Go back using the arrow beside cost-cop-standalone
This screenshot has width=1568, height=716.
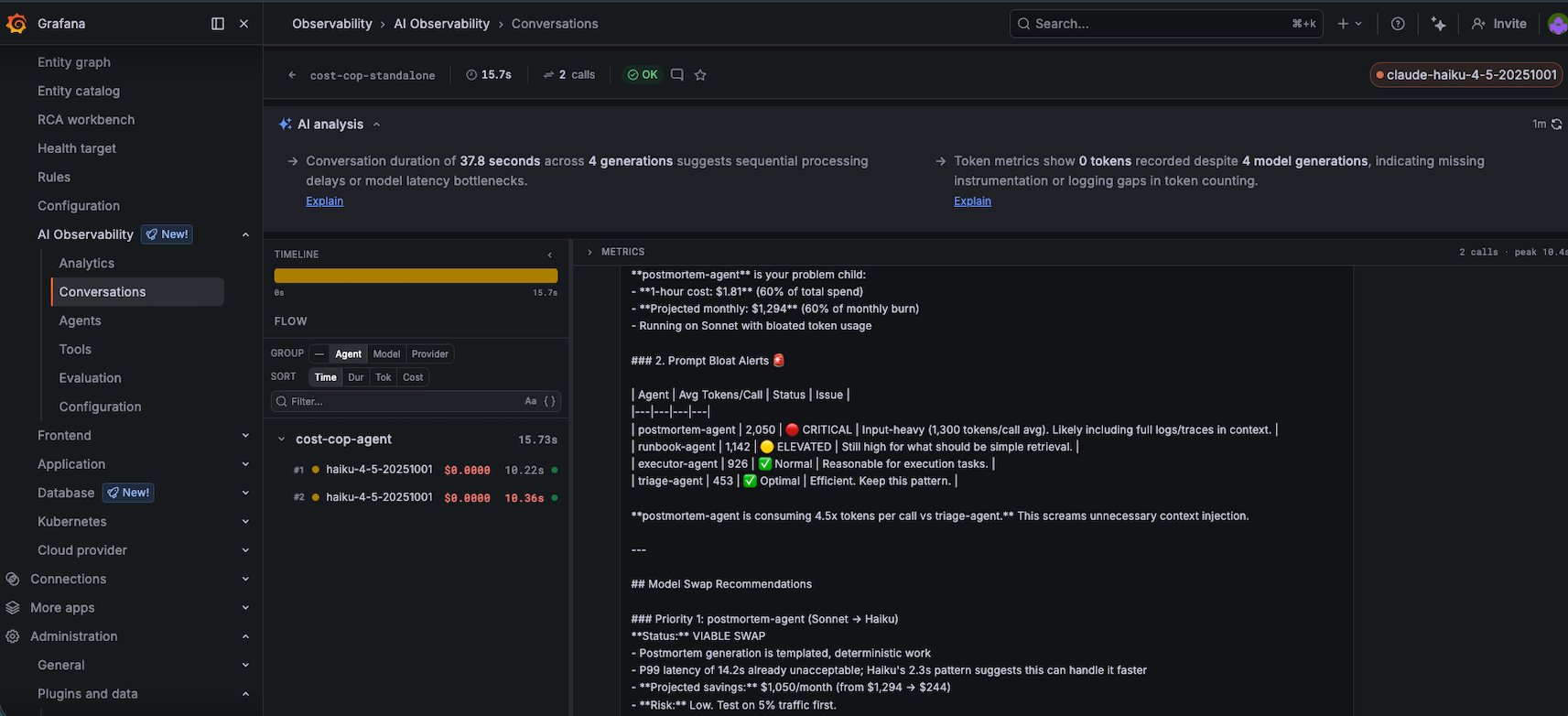(292, 75)
